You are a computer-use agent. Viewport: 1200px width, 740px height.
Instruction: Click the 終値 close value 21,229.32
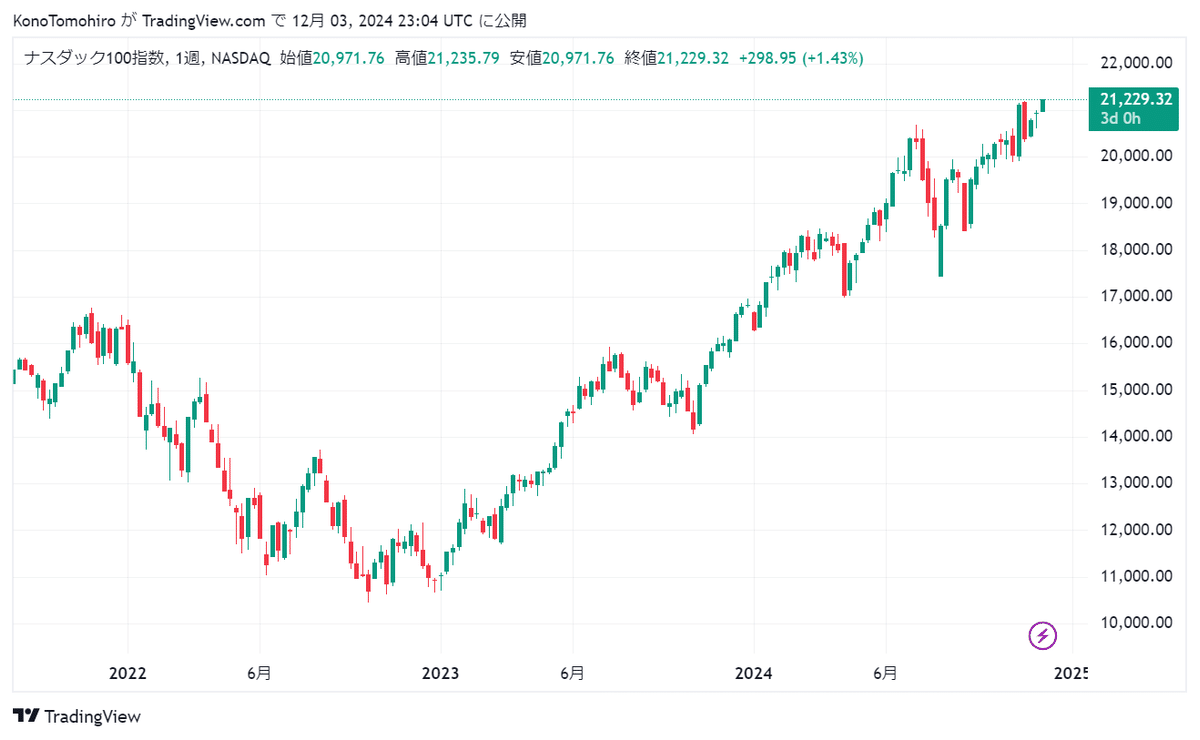[x=693, y=58]
